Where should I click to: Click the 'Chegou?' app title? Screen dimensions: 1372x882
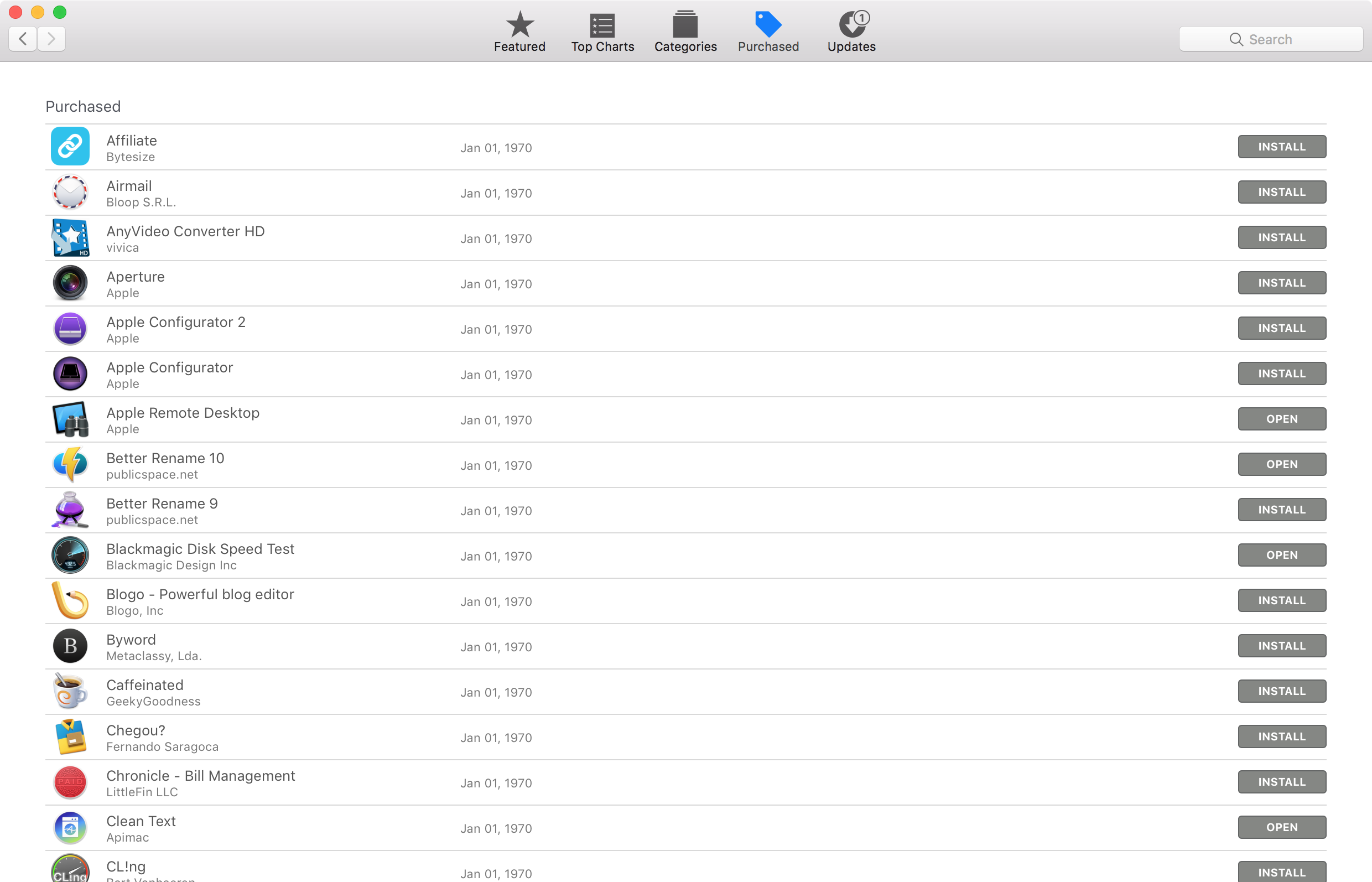pyautogui.click(x=136, y=730)
